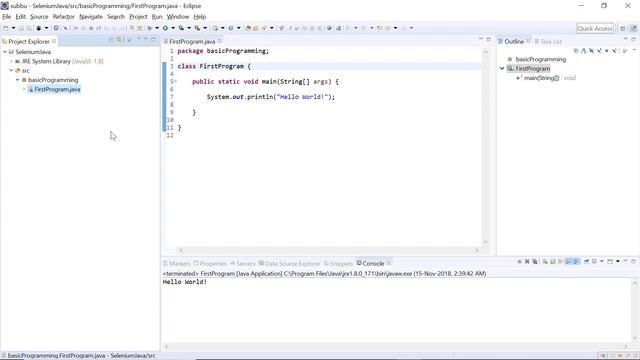The height and width of the screenshot is (360, 640).
Task: Open the New dropdown arrow in toolbar
Action: (13, 28)
